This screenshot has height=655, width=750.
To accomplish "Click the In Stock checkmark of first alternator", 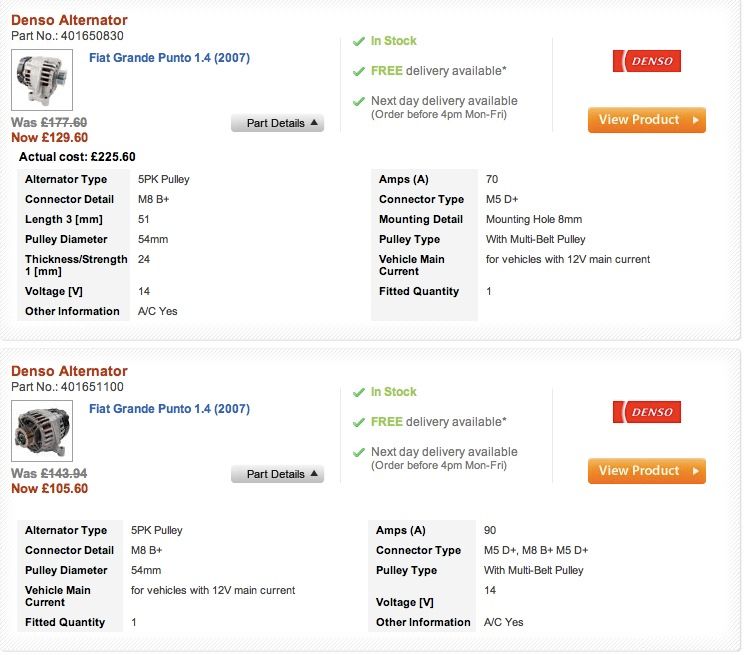I will tap(358, 42).
